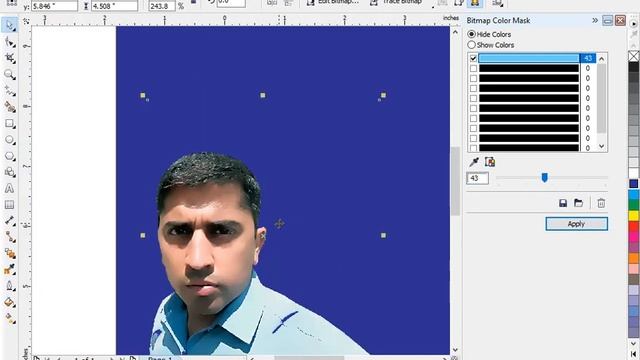The width and height of the screenshot is (640, 360).
Task: Click the mask list scroll-up arrow
Action: tap(602, 59)
